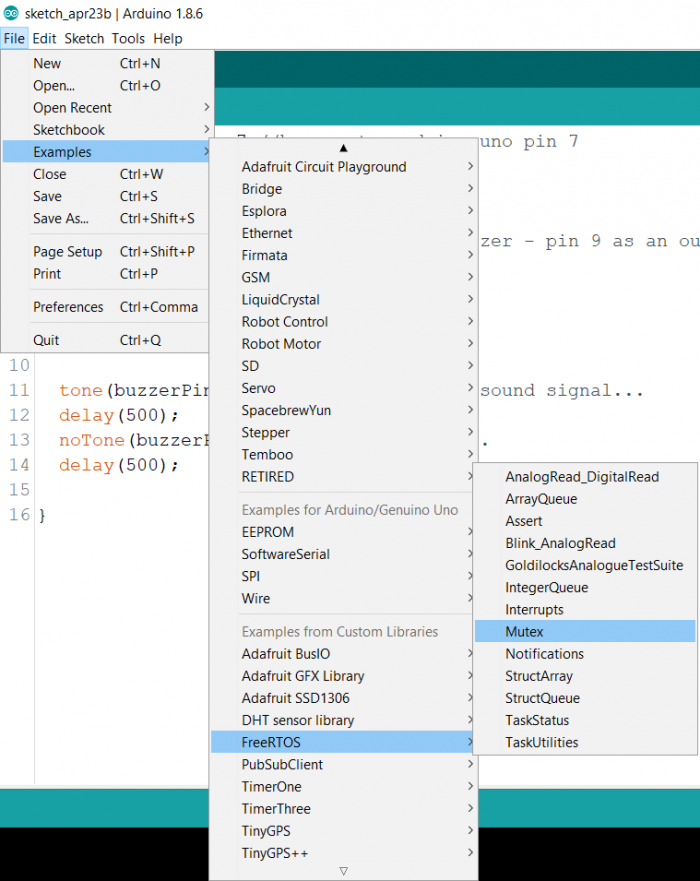Choose Open... from the File menu
Viewport: 700px width, 881px height.
coord(107,85)
